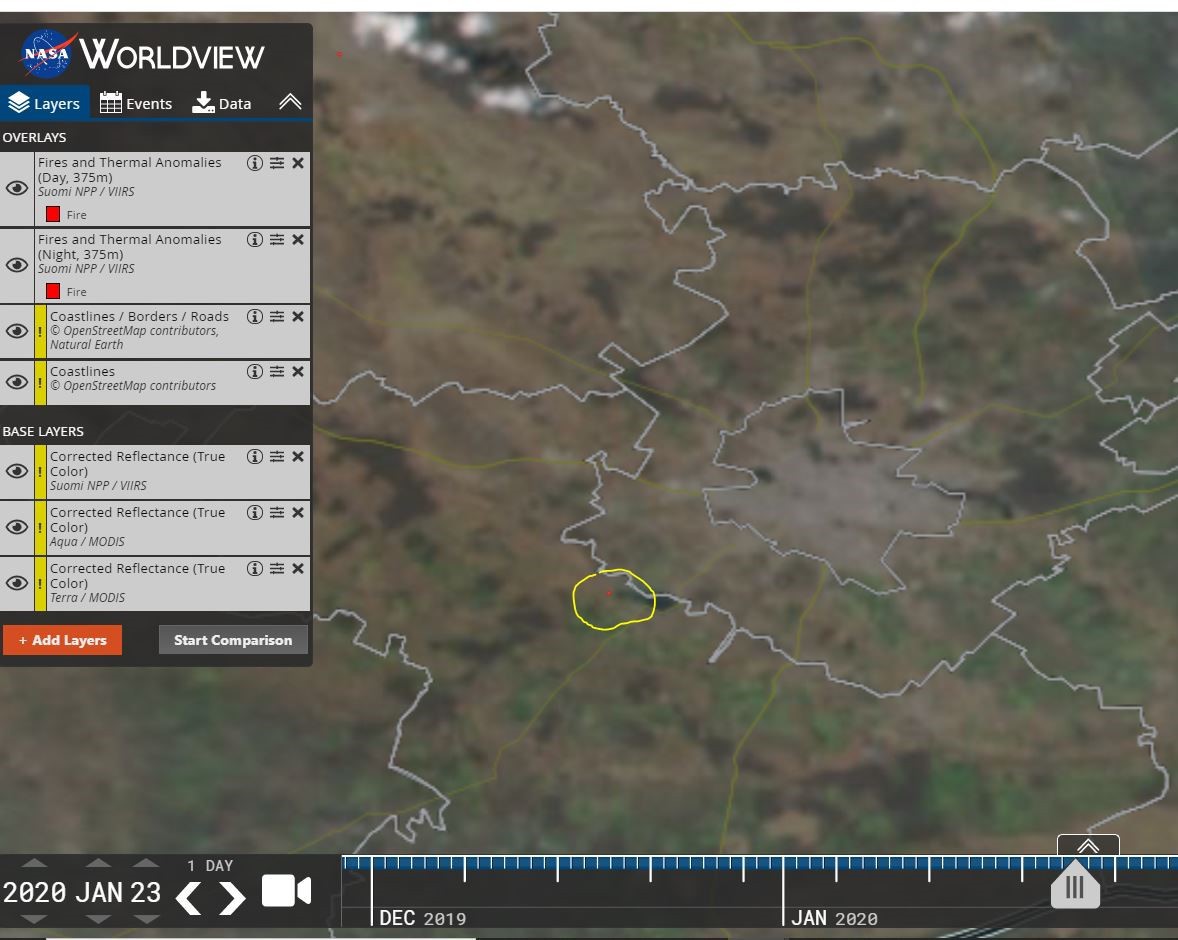Hide the Coastlines / Borders / Roads layer
Image resolution: width=1178 pixels, height=940 pixels.
click(x=17, y=331)
